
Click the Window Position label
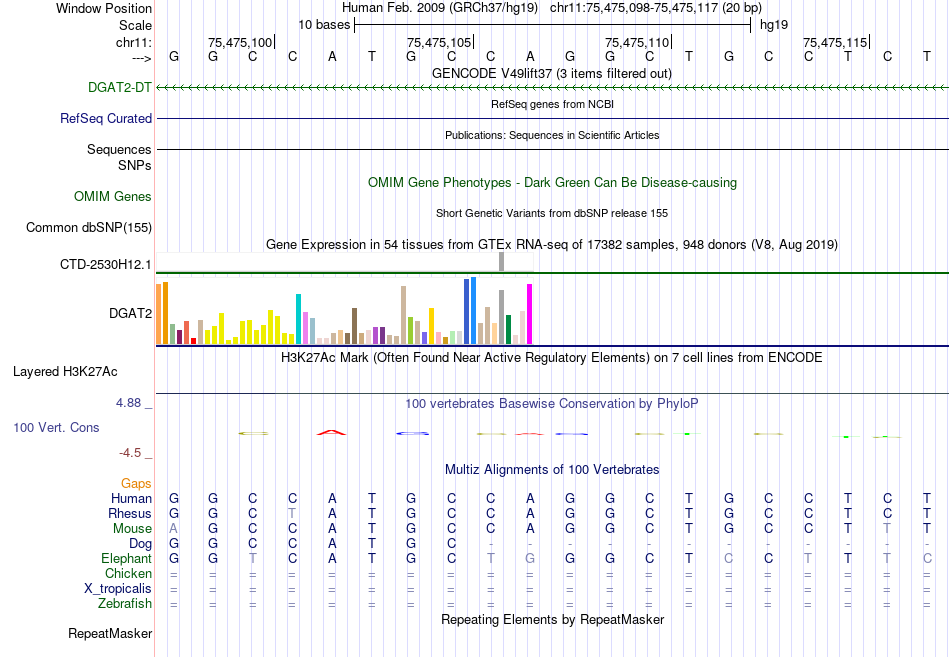click(104, 8)
